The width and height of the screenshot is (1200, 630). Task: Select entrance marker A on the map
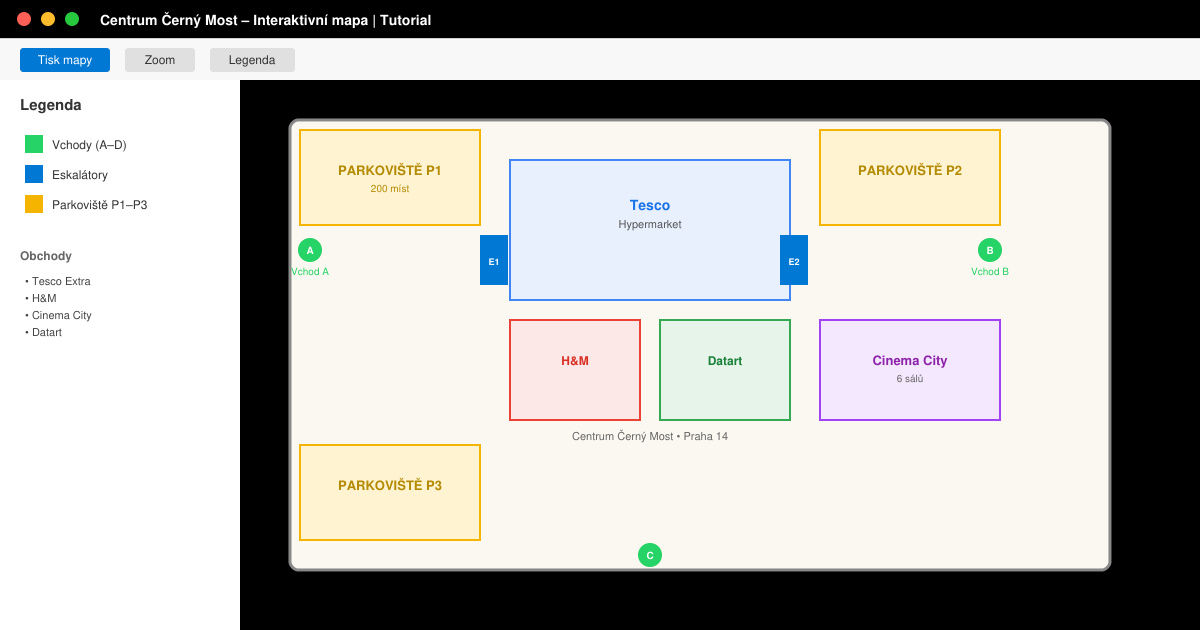310,250
